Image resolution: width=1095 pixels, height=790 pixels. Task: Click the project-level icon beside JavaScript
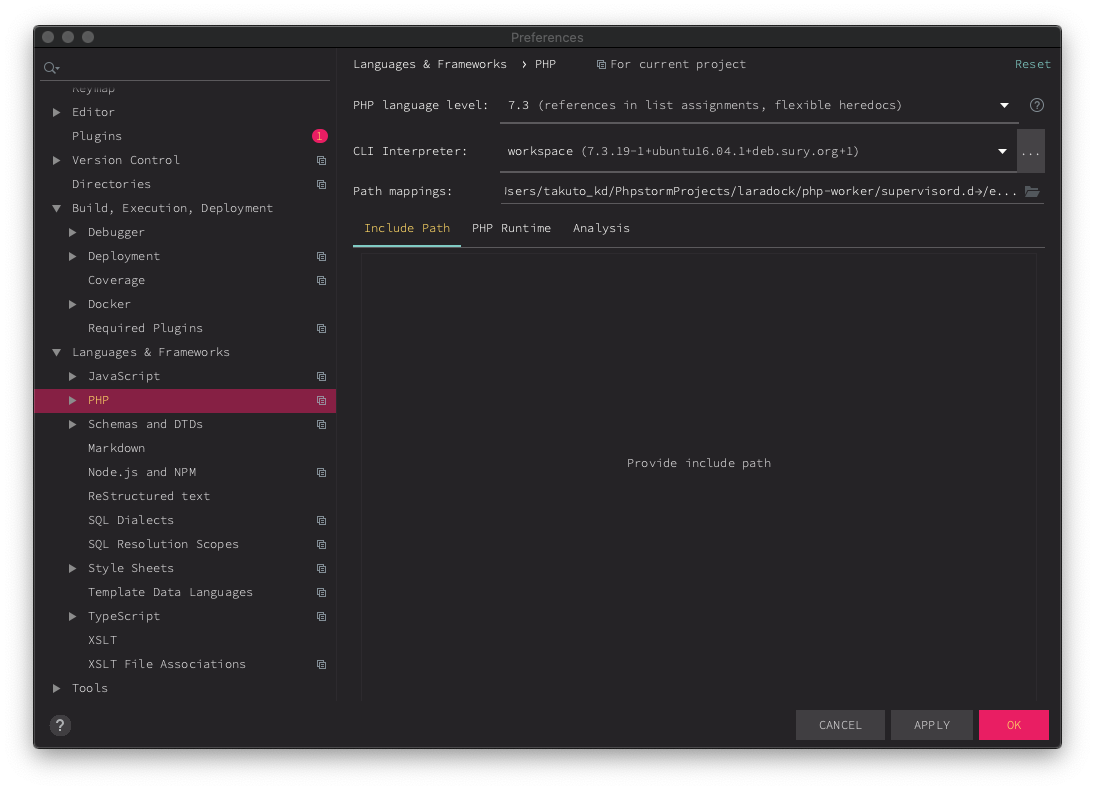(321, 376)
